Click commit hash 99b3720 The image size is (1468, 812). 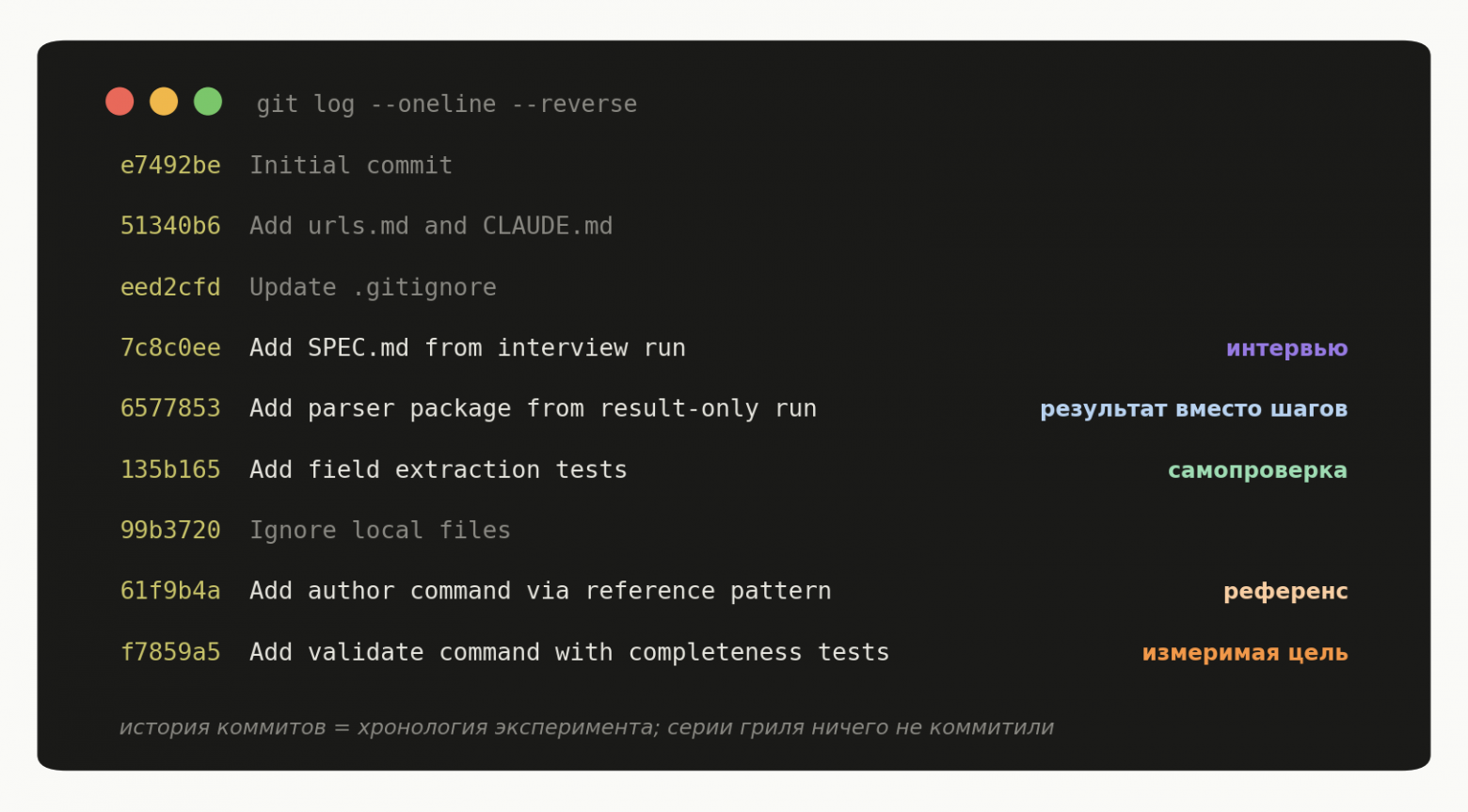[170, 531]
